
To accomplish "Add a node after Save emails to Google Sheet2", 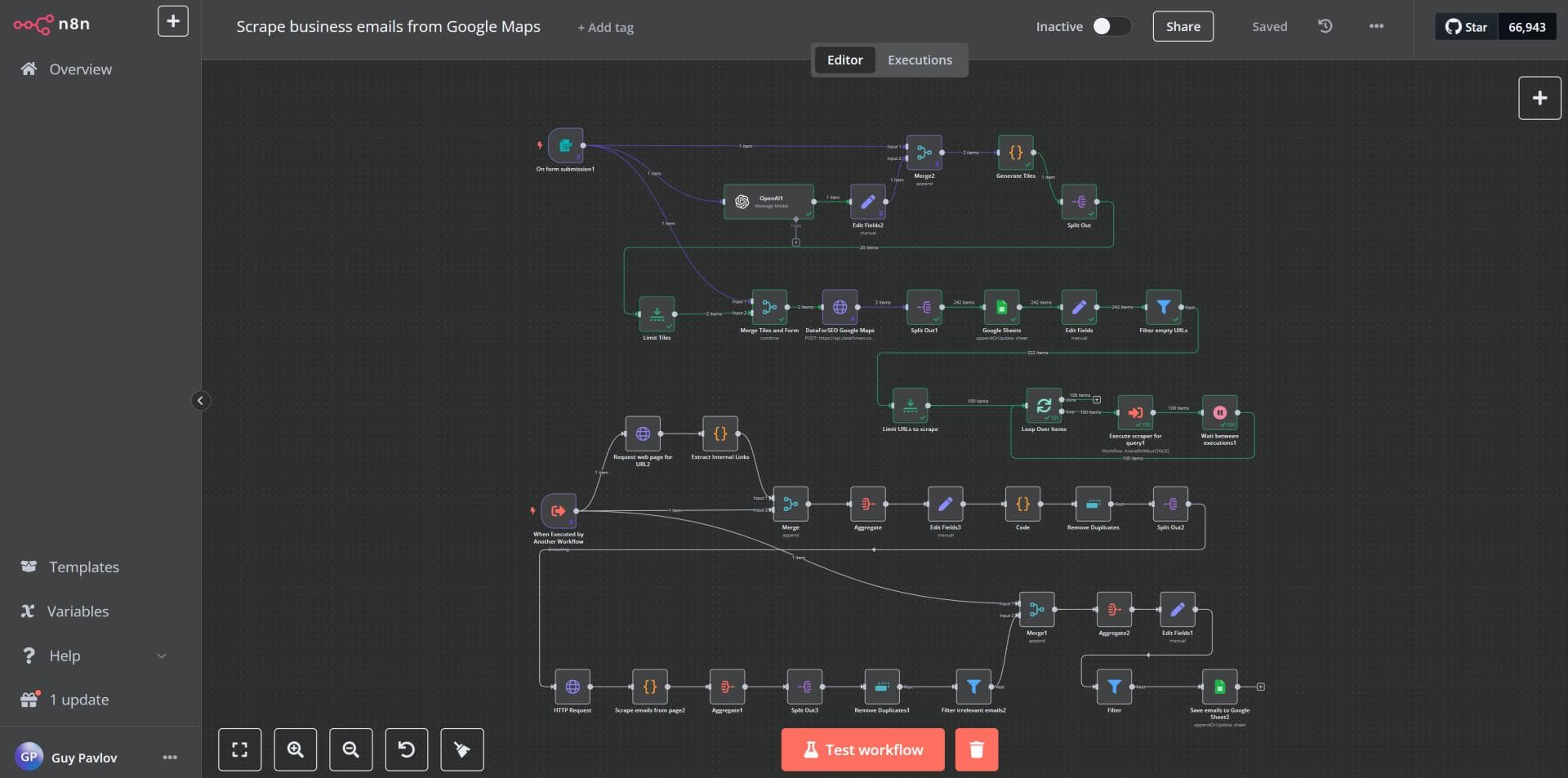I will 1260,687.
